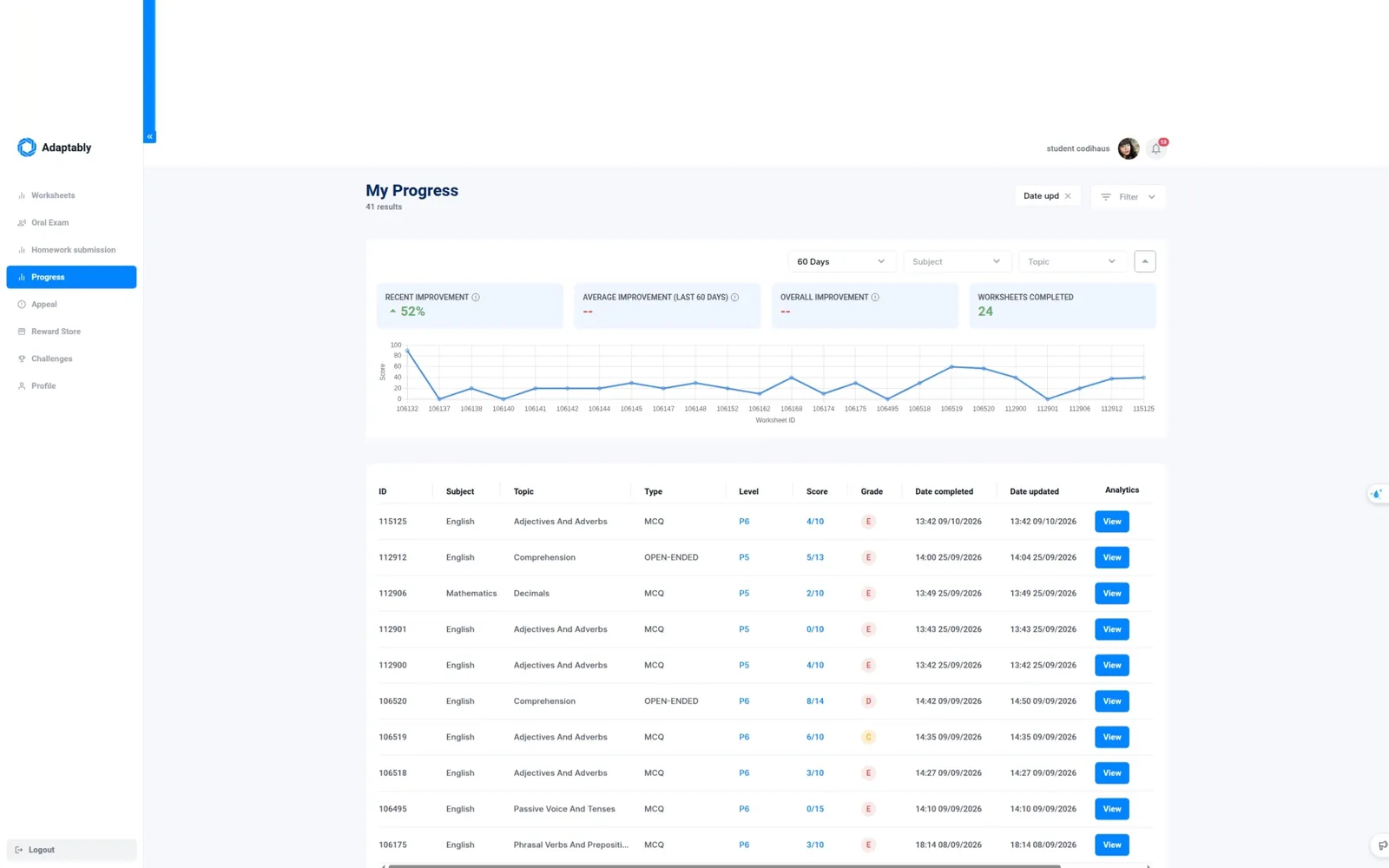Open the Filter dropdown

(x=1129, y=197)
